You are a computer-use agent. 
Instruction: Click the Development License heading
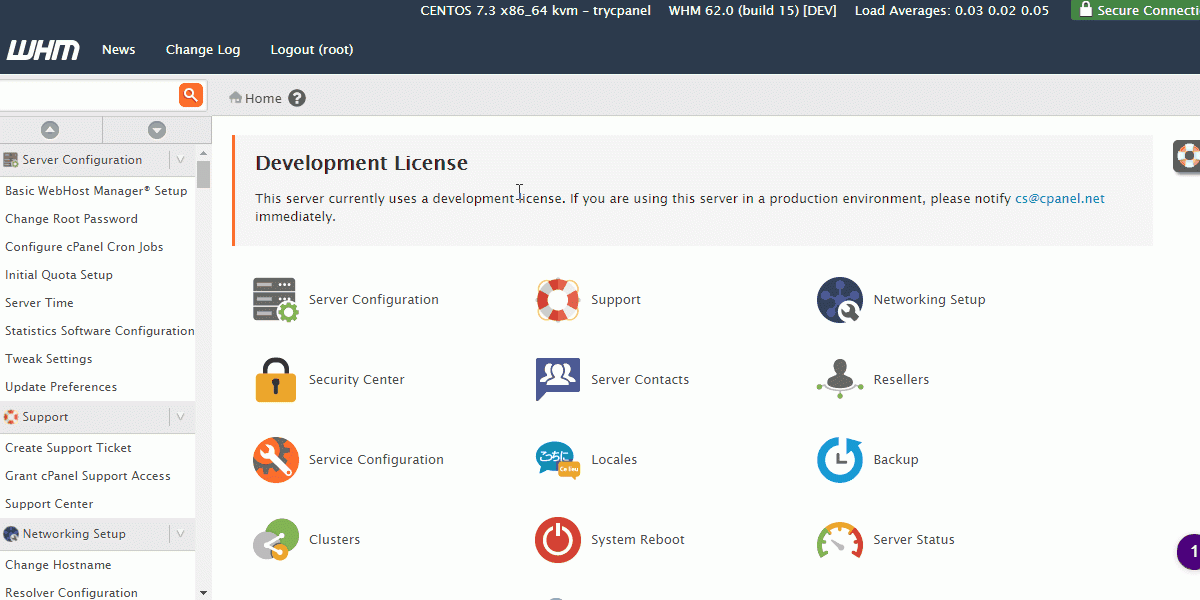click(361, 163)
